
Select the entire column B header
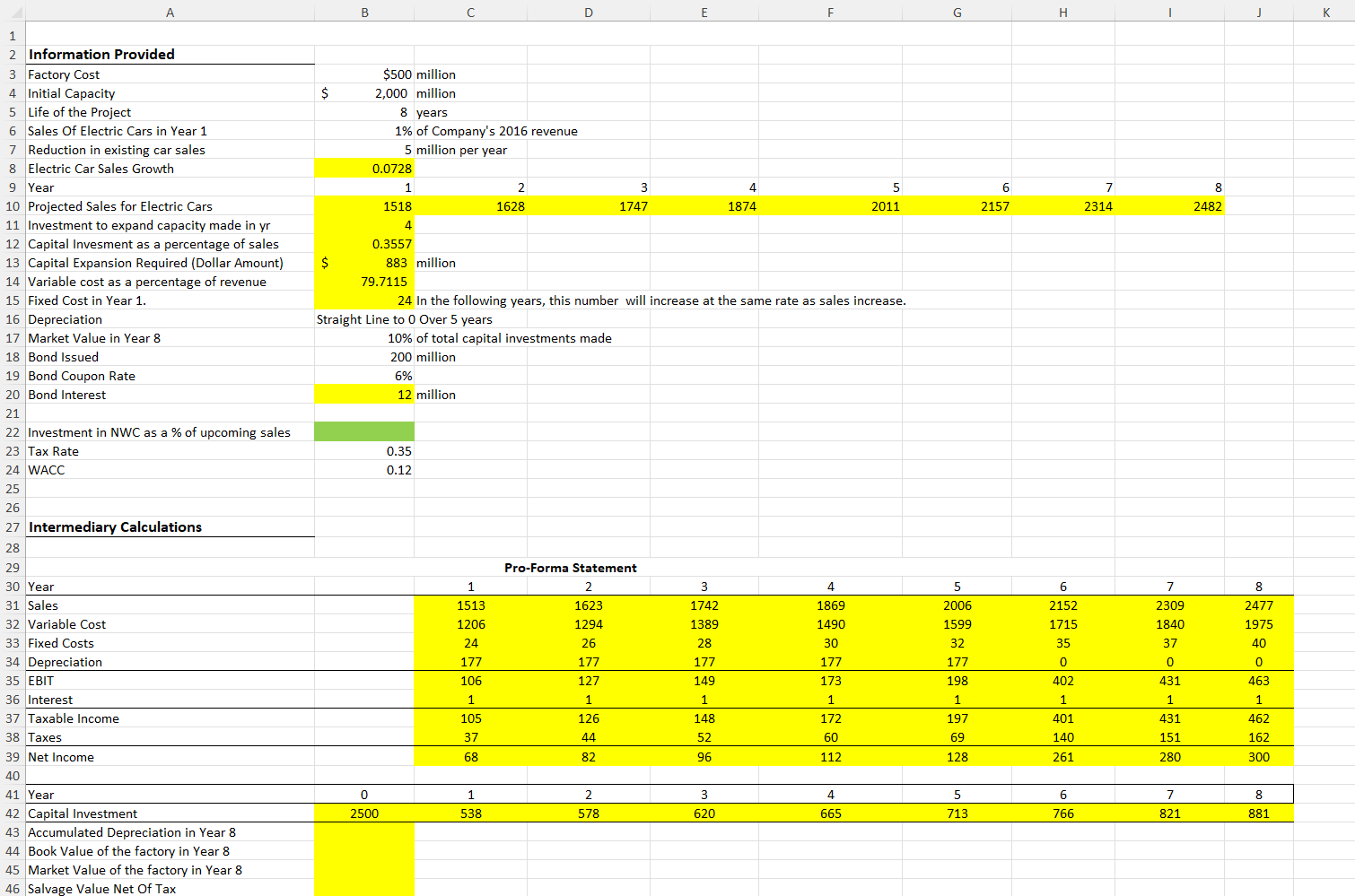[x=364, y=13]
